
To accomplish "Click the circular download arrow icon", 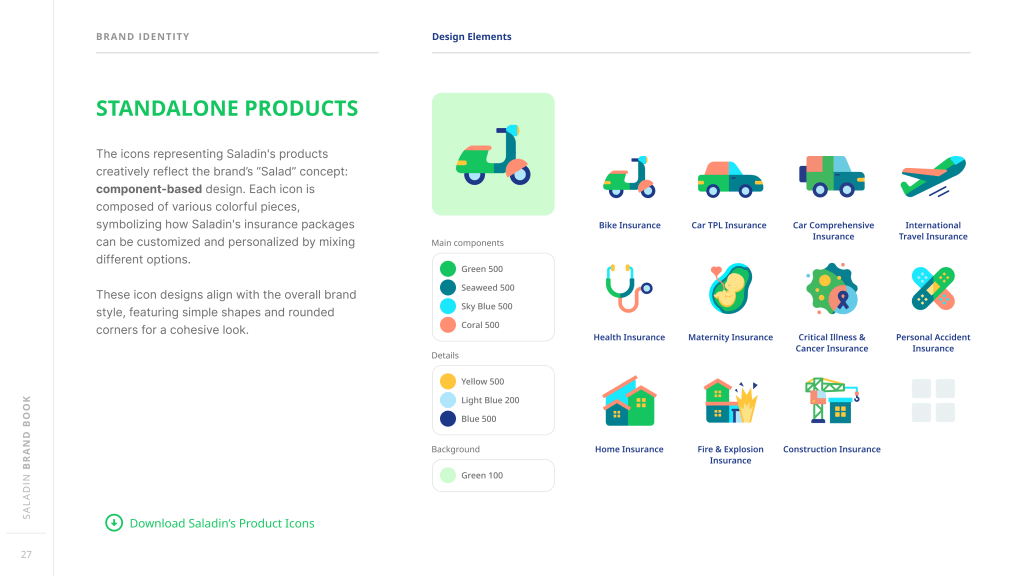I will 114,522.
